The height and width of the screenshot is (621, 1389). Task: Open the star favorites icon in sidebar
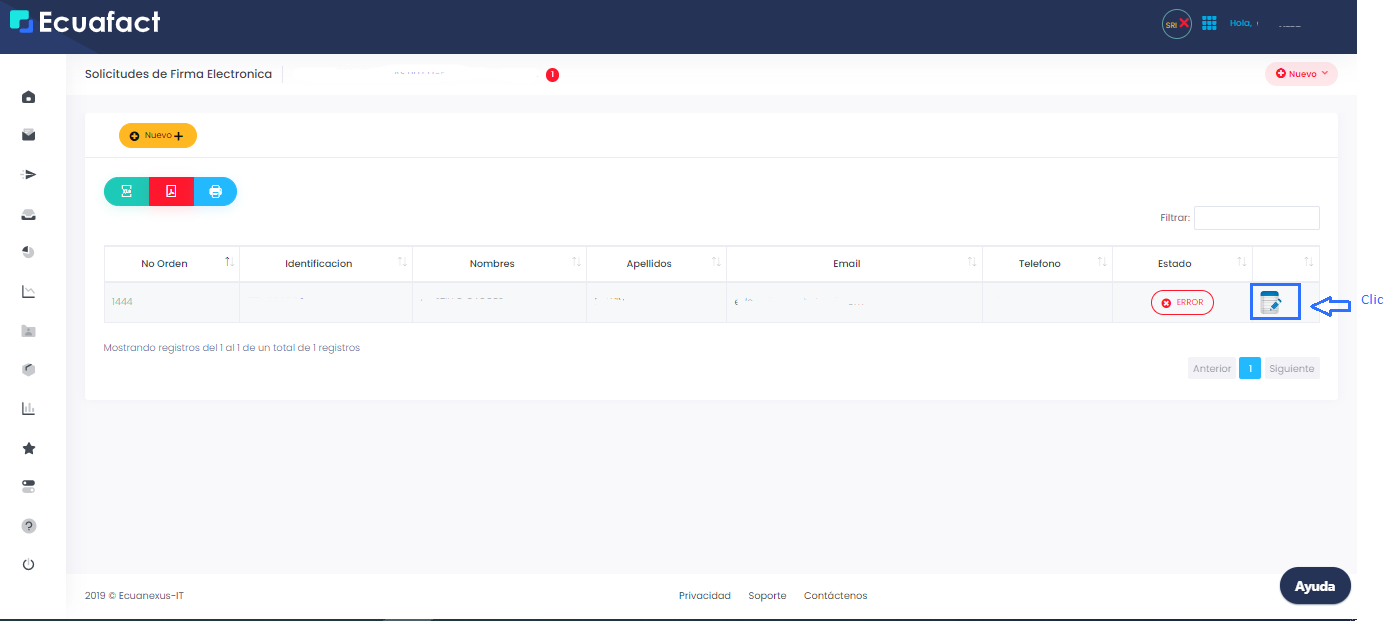[x=29, y=449]
